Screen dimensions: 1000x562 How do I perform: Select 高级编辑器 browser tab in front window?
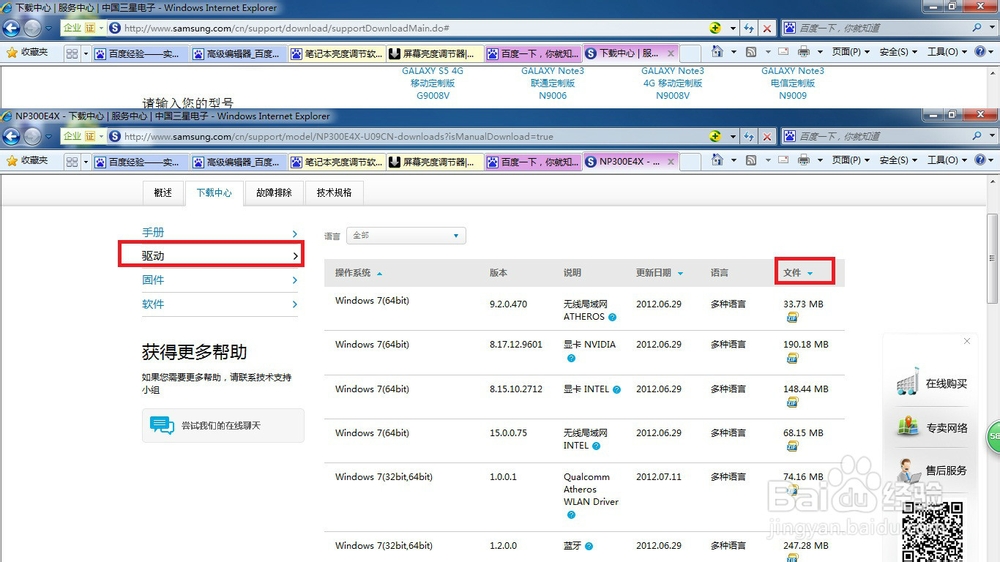click(x=239, y=162)
